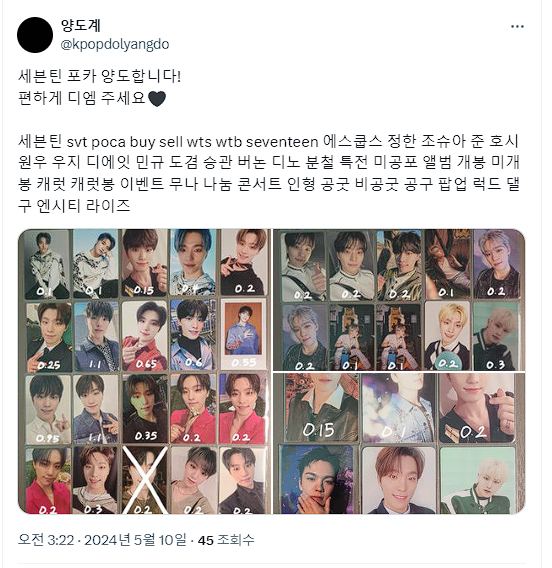Click the 45 조회수 view count

click(x=226, y=540)
